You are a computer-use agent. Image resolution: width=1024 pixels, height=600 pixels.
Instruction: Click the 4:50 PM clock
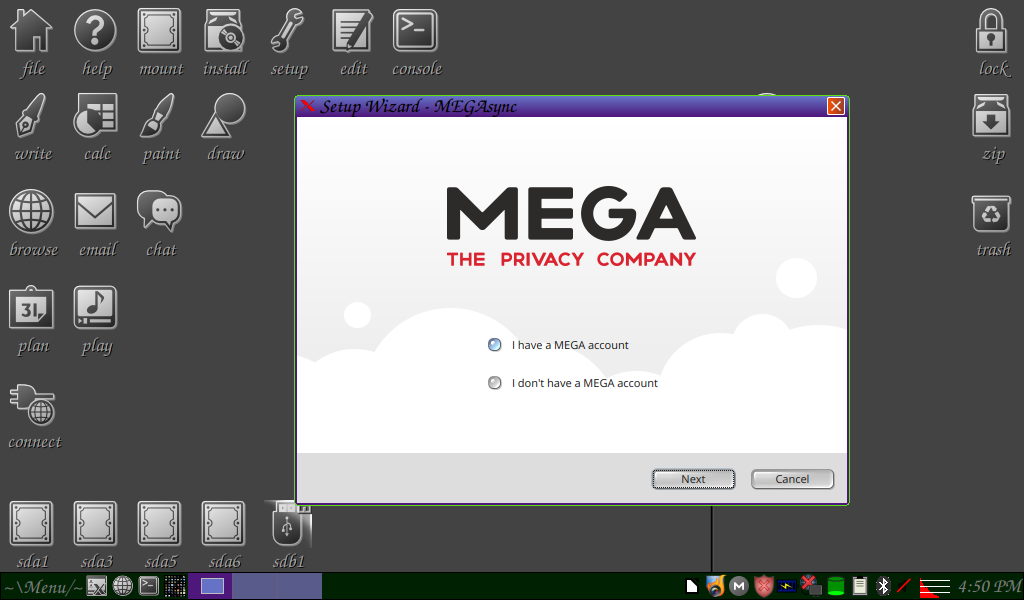tap(989, 586)
